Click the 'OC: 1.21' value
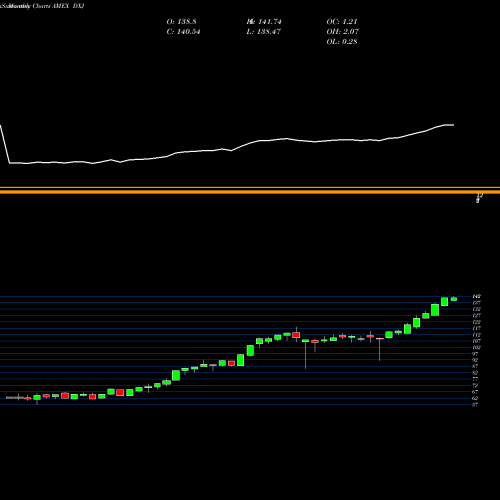Viewport: 500px width, 500px height. click(x=342, y=22)
